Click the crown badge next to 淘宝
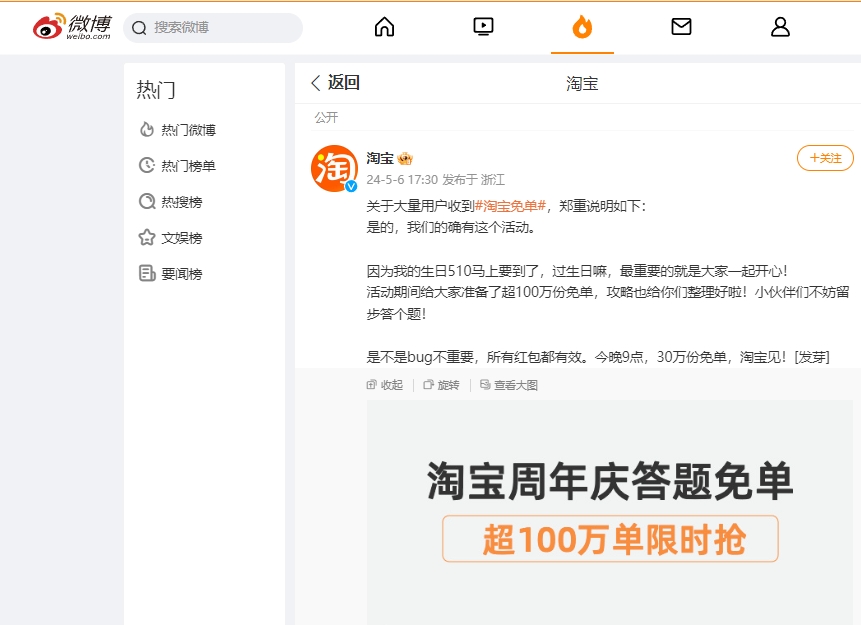This screenshot has width=861, height=625. [x=405, y=159]
